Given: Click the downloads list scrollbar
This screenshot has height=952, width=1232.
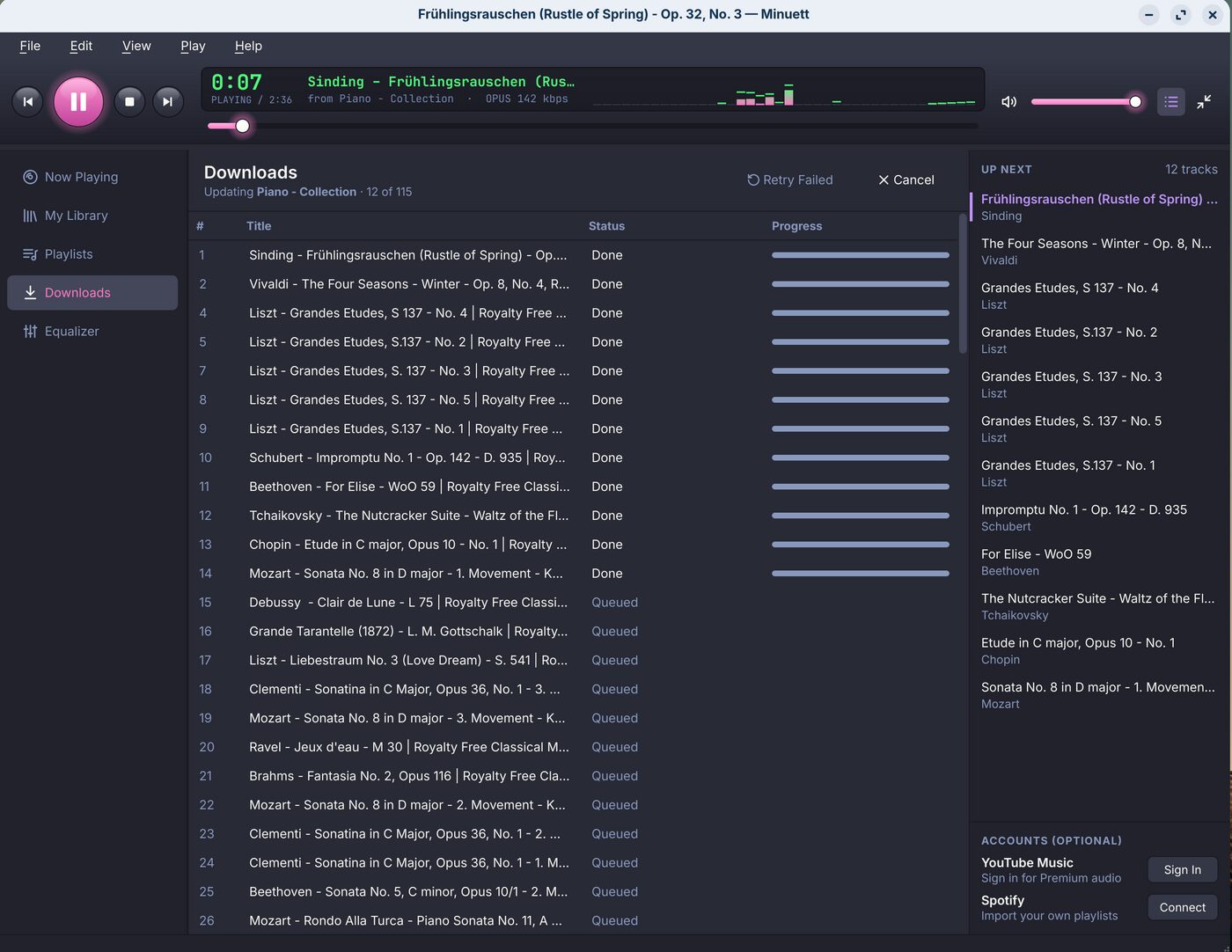Looking at the screenshot, I should 962,283.
